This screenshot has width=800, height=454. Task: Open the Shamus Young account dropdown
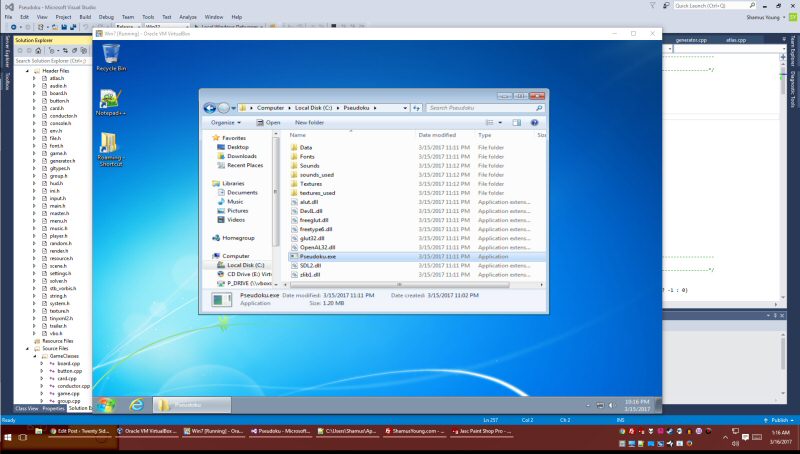[x=766, y=17]
